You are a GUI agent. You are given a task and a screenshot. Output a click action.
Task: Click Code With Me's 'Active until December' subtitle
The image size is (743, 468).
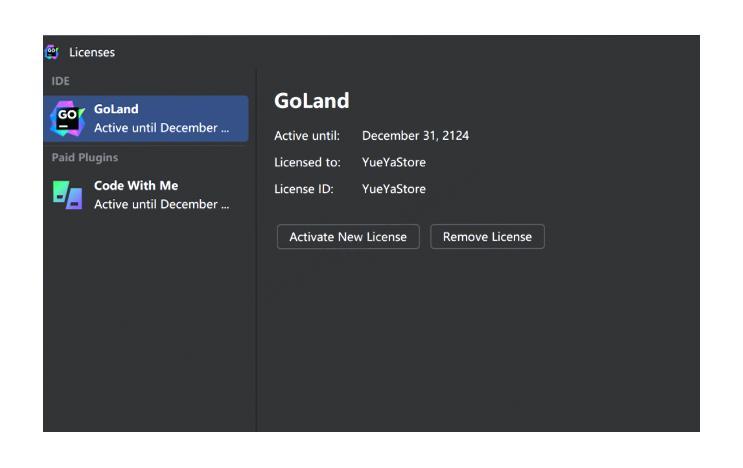tap(161, 205)
